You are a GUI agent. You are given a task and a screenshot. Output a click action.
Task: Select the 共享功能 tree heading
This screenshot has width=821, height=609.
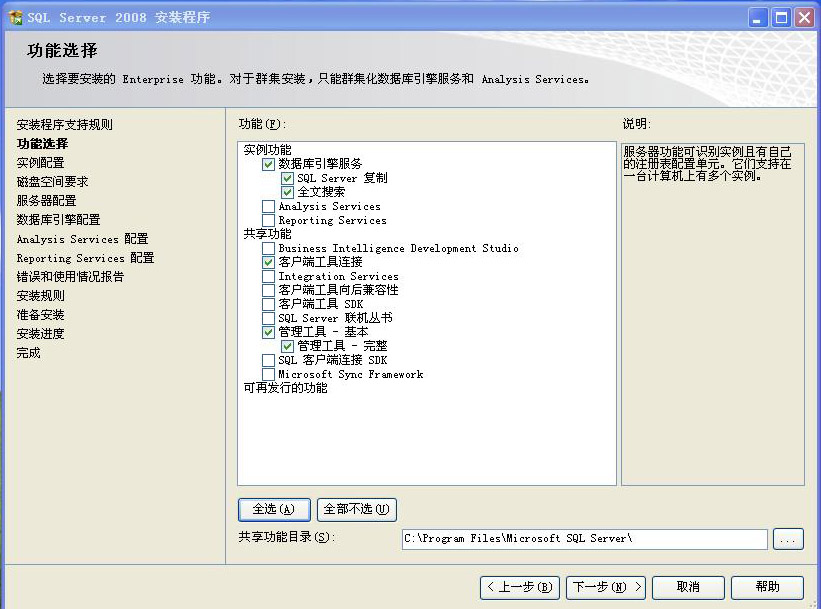point(267,234)
